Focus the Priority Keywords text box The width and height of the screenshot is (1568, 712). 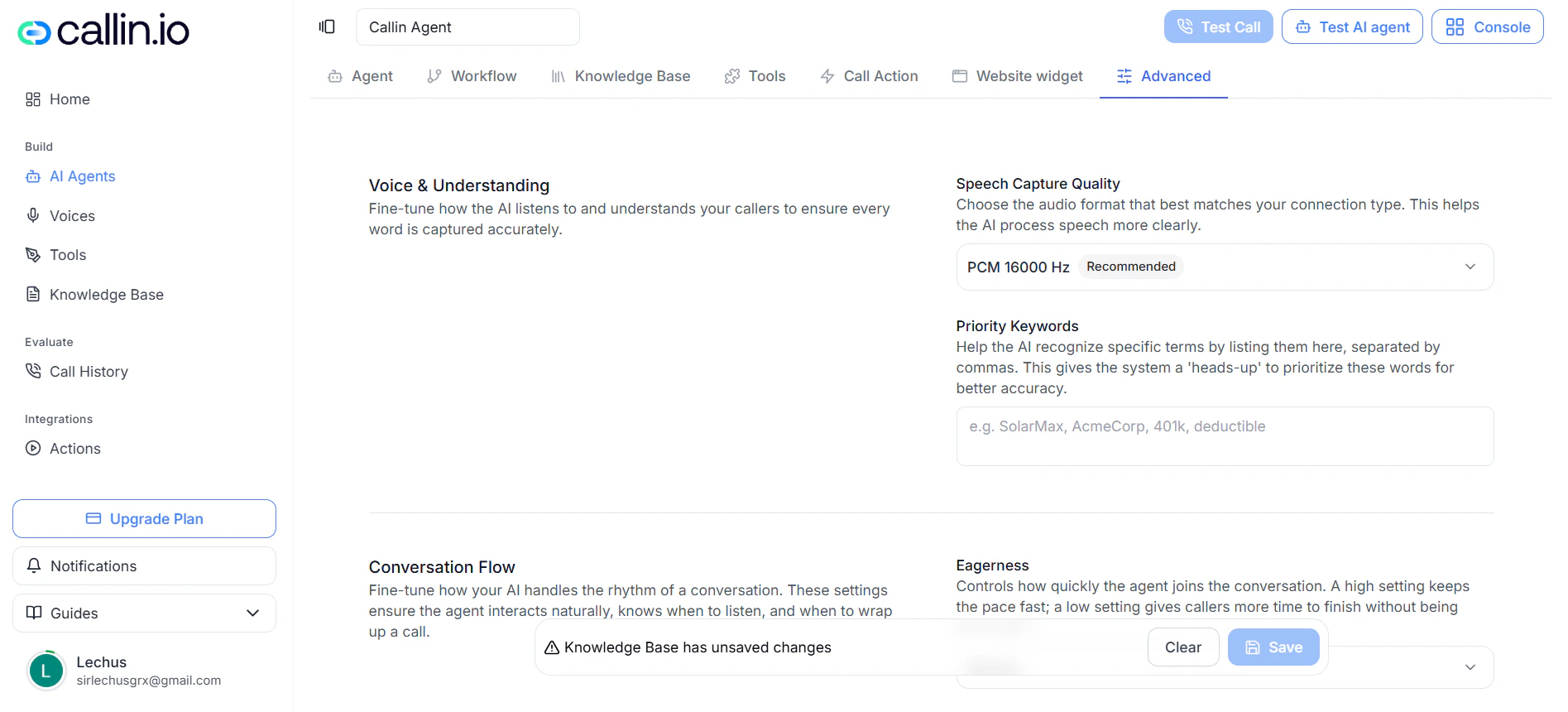point(1225,436)
